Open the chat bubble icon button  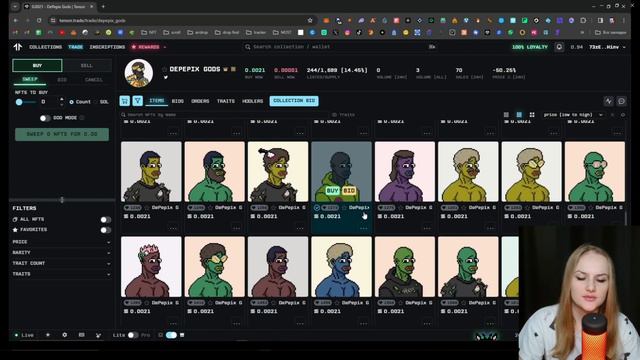point(621,101)
